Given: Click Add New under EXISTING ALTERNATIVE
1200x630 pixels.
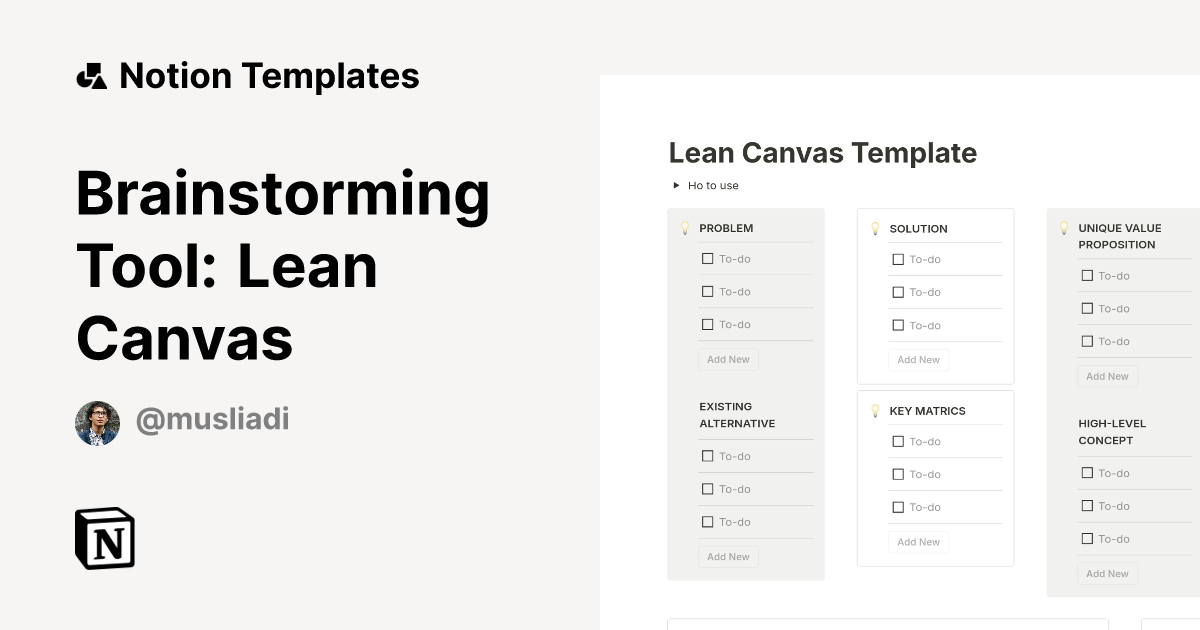Looking at the screenshot, I should coord(728,556).
